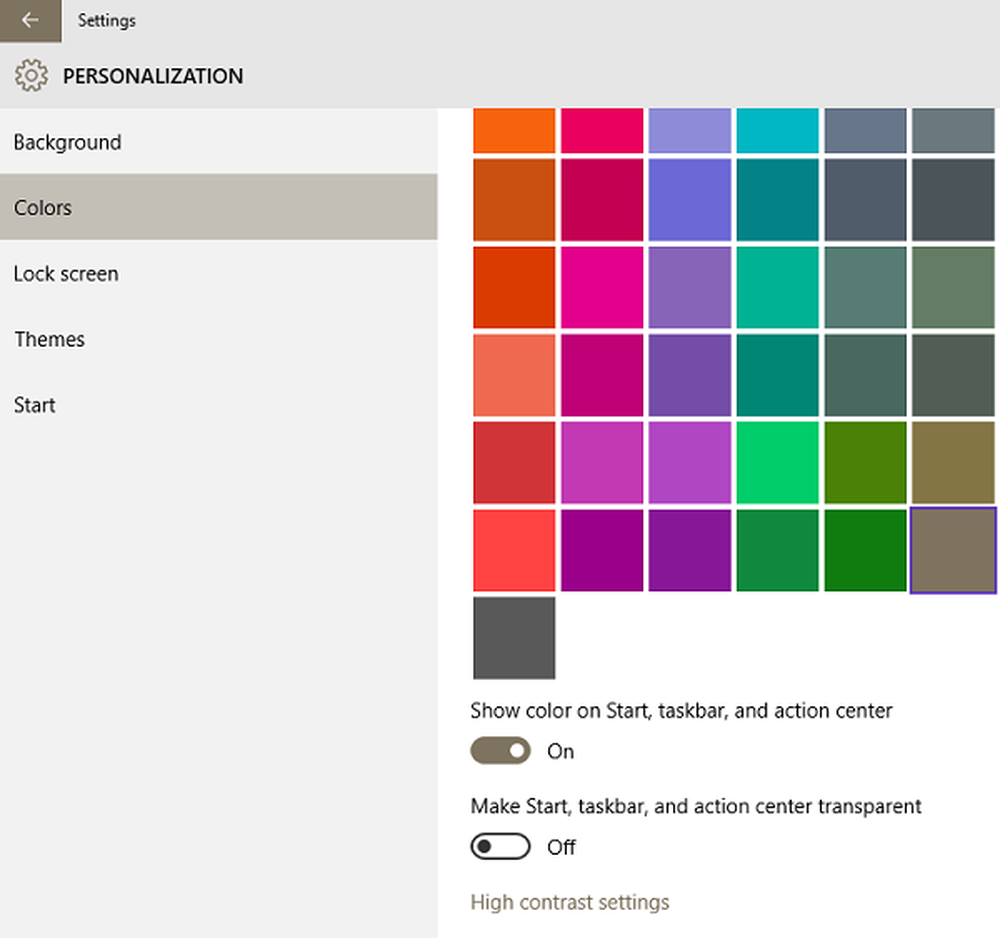Select the hot pink magenta swatch

pyautogui.click(x=602, y=288)
